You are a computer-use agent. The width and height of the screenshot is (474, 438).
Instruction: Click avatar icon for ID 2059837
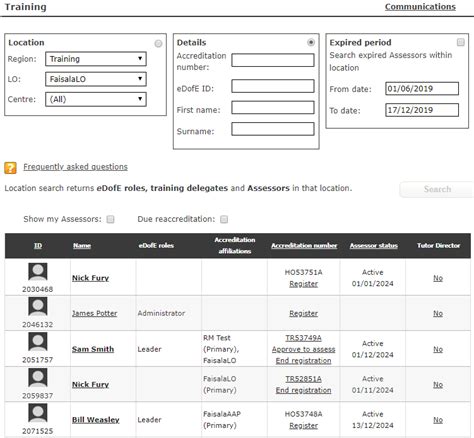[38, 378]
